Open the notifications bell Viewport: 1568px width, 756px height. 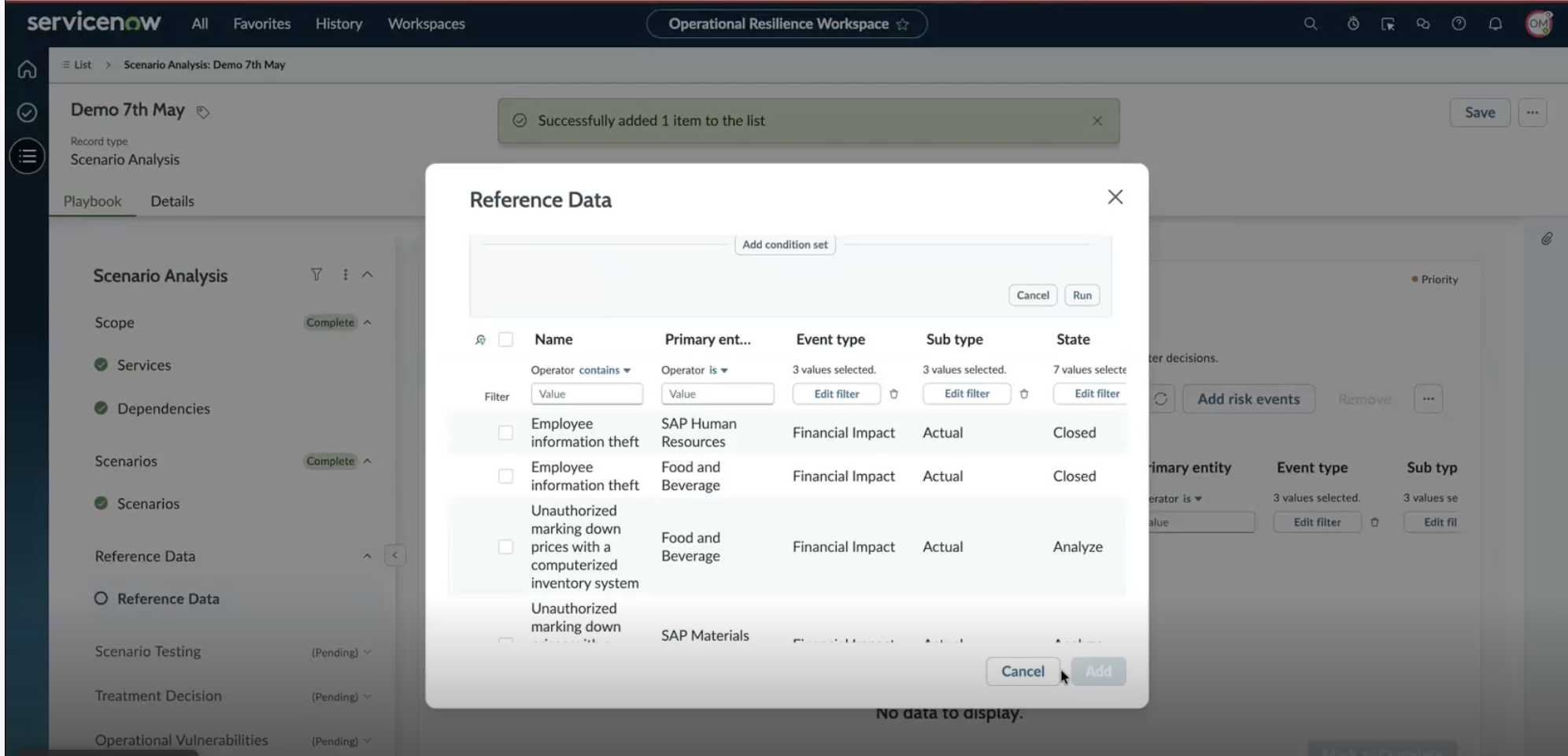point(1495,24)
